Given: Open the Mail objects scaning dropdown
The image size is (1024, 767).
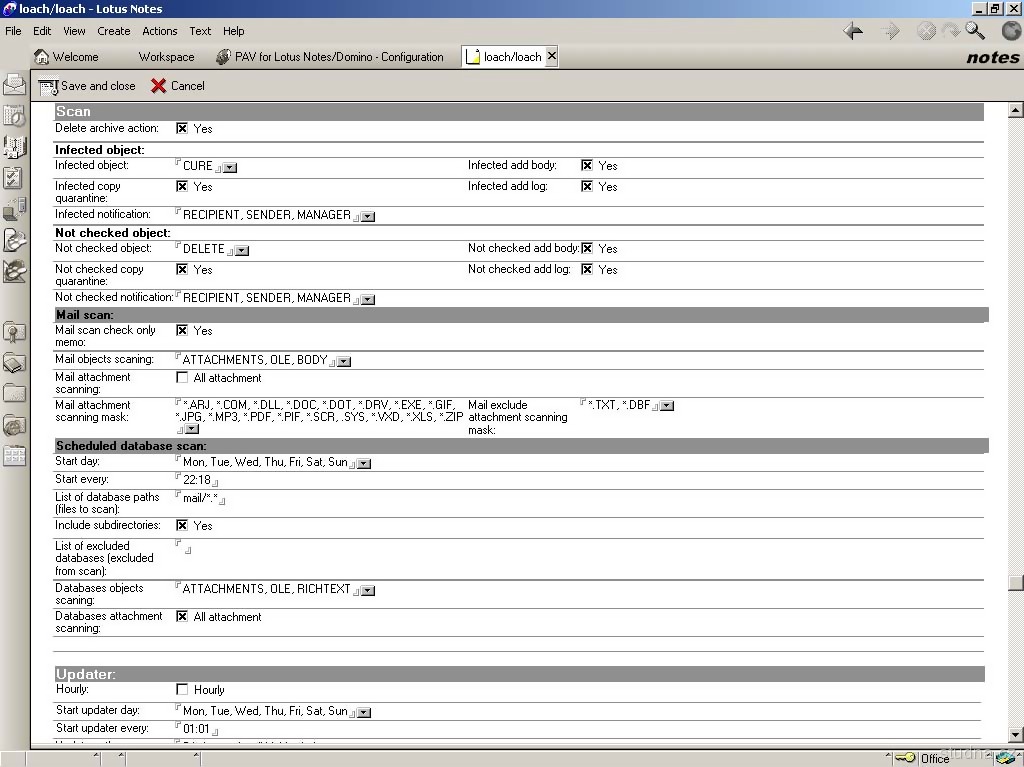Looking at the screenshot, I should coord(344,361).
